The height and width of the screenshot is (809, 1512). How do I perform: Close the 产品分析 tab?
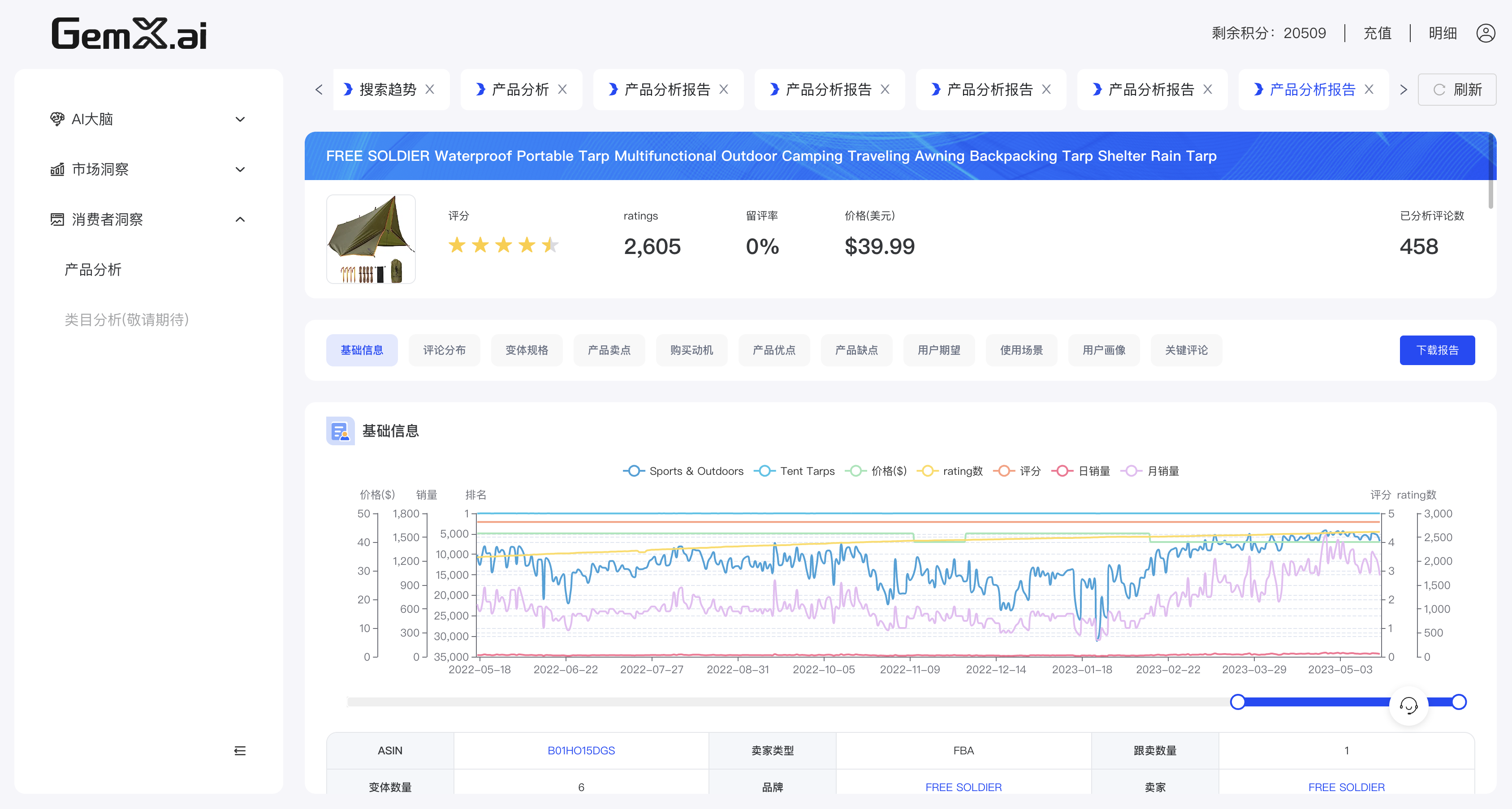coord(562,89)
